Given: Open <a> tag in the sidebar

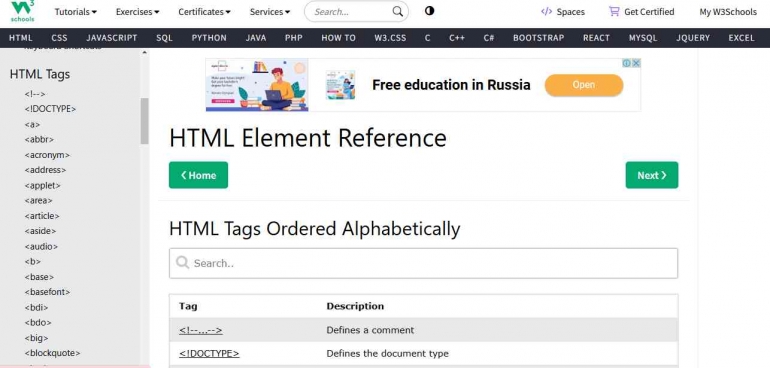Looking at the screenshot, I should coord(32,124).
